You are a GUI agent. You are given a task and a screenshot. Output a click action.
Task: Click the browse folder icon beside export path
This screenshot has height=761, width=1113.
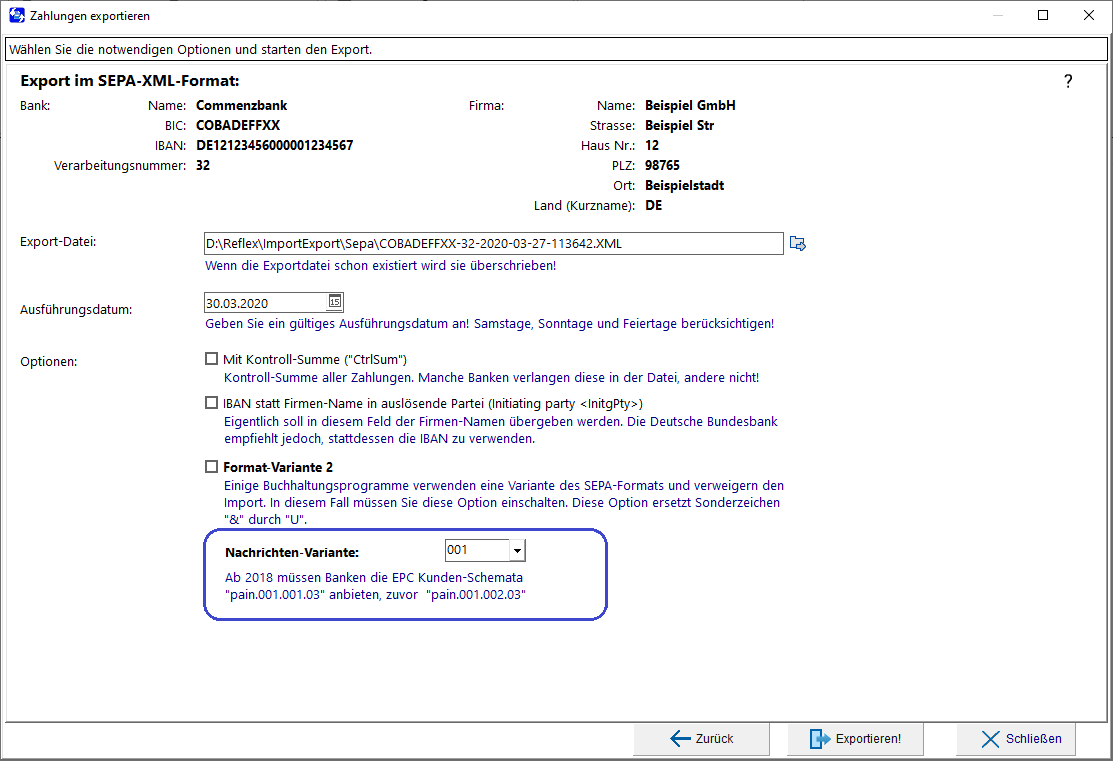tap(797, 243)
